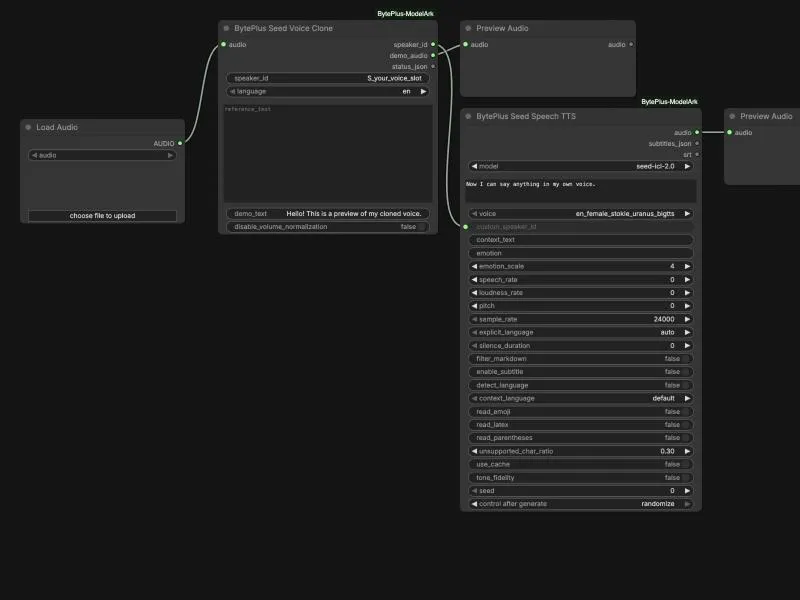Click choose file to upload button

coord(103,216)
